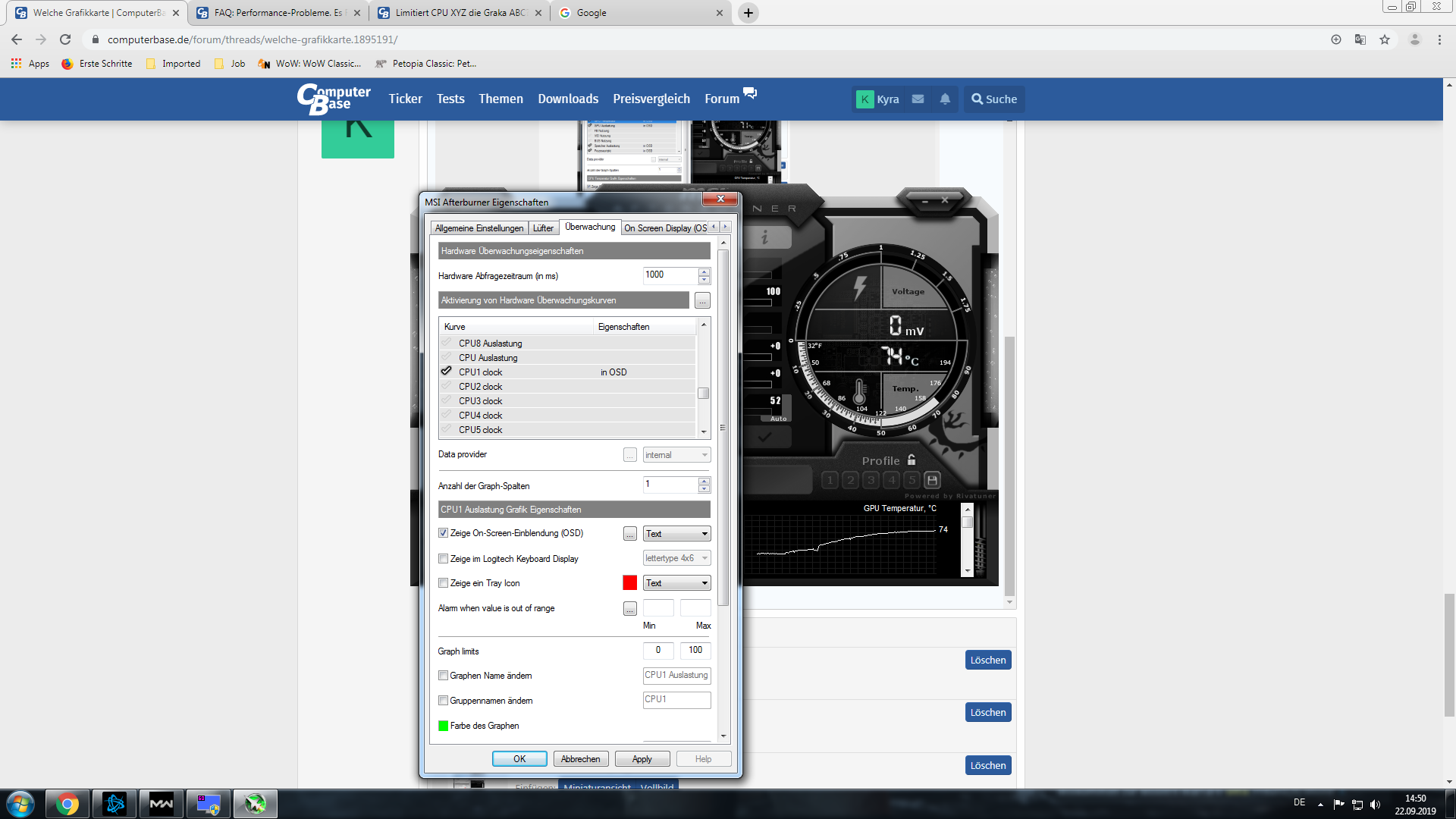This screenshot has height=819, width=1456.
Task: Open the OSD Text dropdown
Action: click(x=676, y=534)
